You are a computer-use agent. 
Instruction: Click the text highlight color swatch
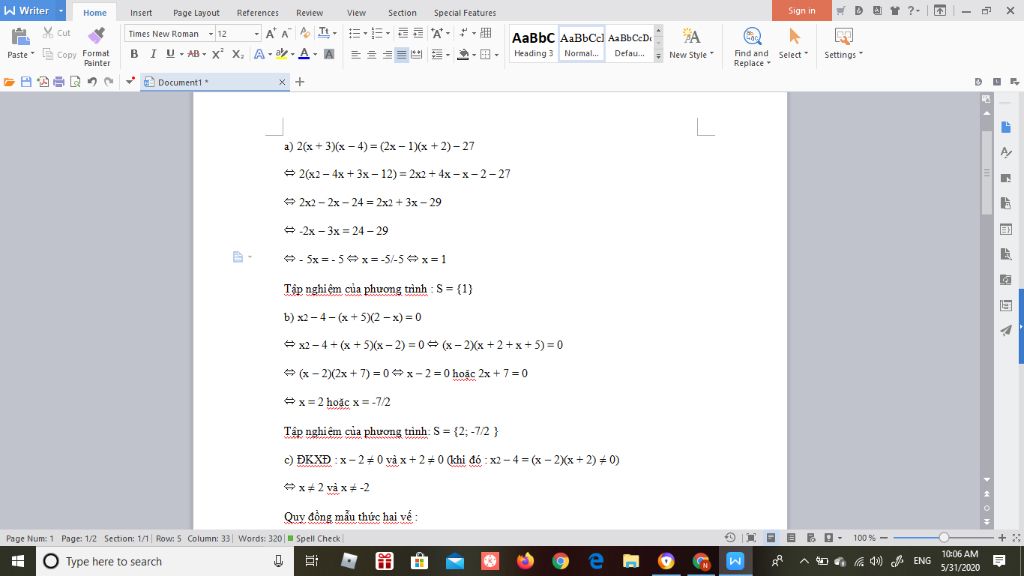(281, 54)
